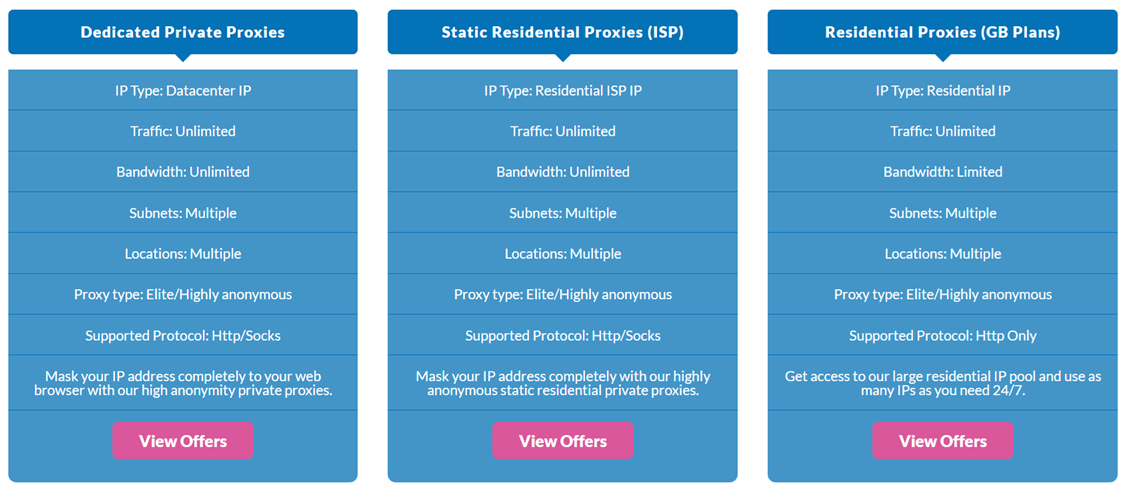Click the high anonymity private proxies description

[x=183, y=383]
